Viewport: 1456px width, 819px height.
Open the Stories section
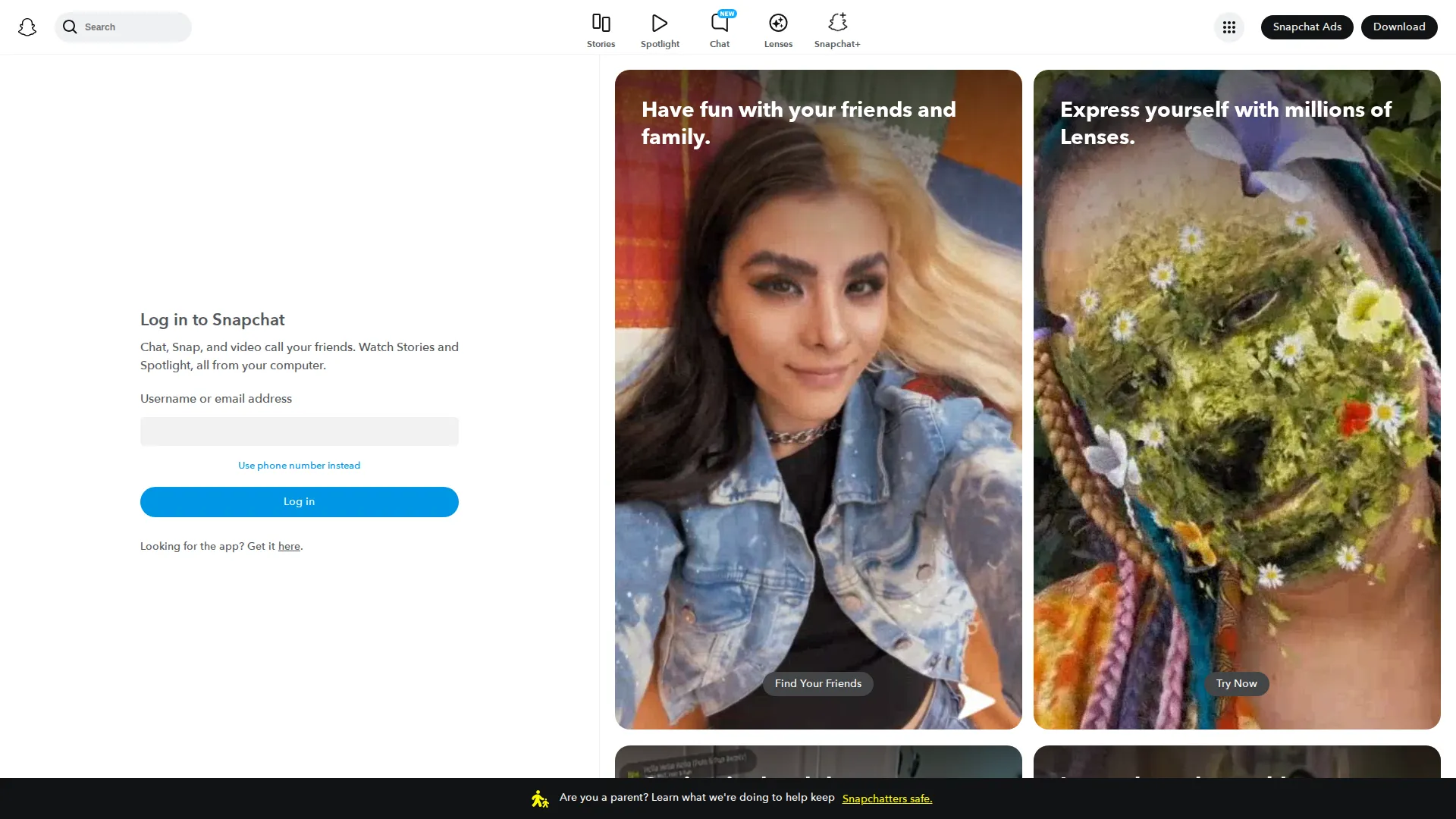(x=601, y=29)
